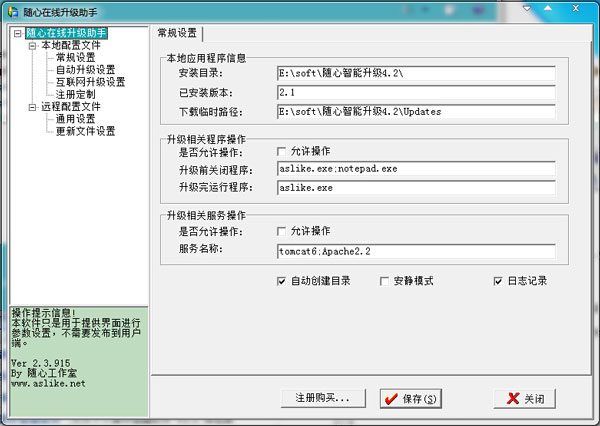The height and width of the screenshot is (426, 600).
Task: Click the 注册购买... button
Action: 323,399
